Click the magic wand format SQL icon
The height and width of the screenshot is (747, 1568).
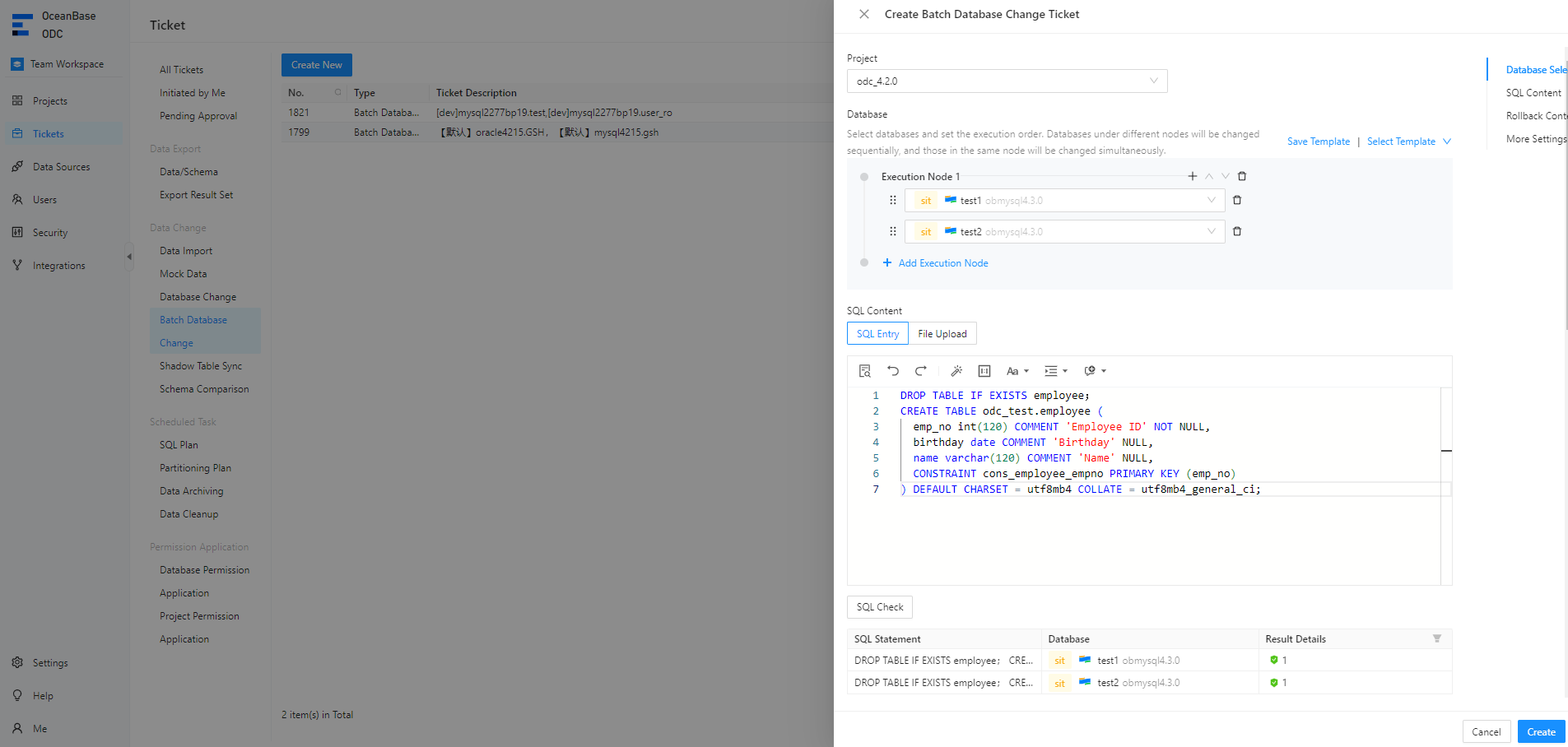956,371
